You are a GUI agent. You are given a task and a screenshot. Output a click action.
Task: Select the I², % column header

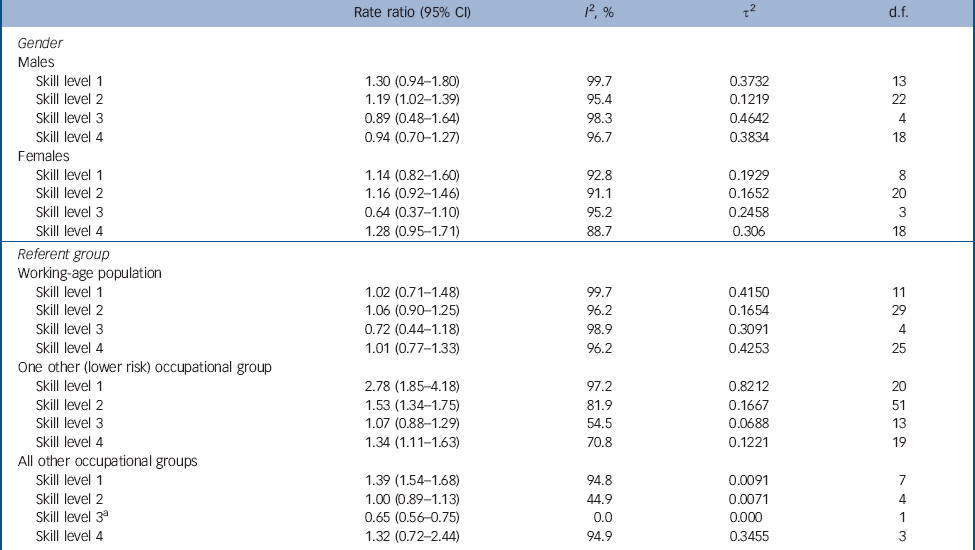(x=595, y=12)
